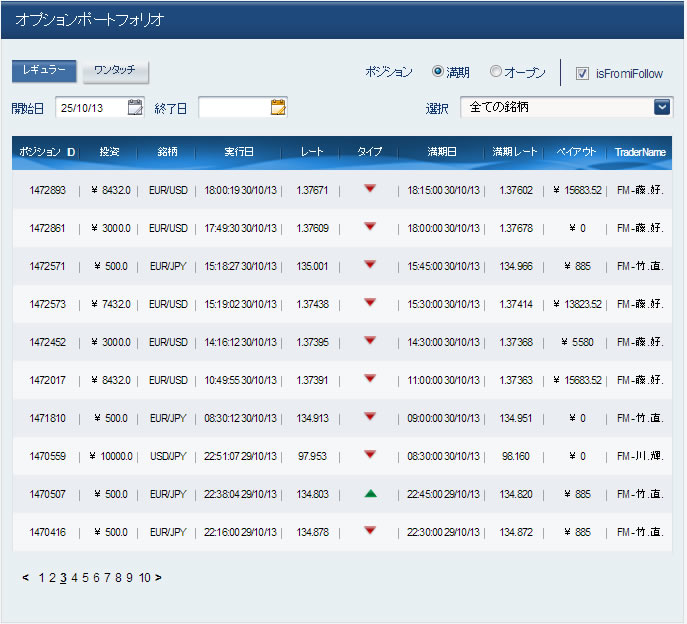Click execution time 22:38:04 29/10/13
This screenshot has width=687, height=624.
tap(240, 494)
